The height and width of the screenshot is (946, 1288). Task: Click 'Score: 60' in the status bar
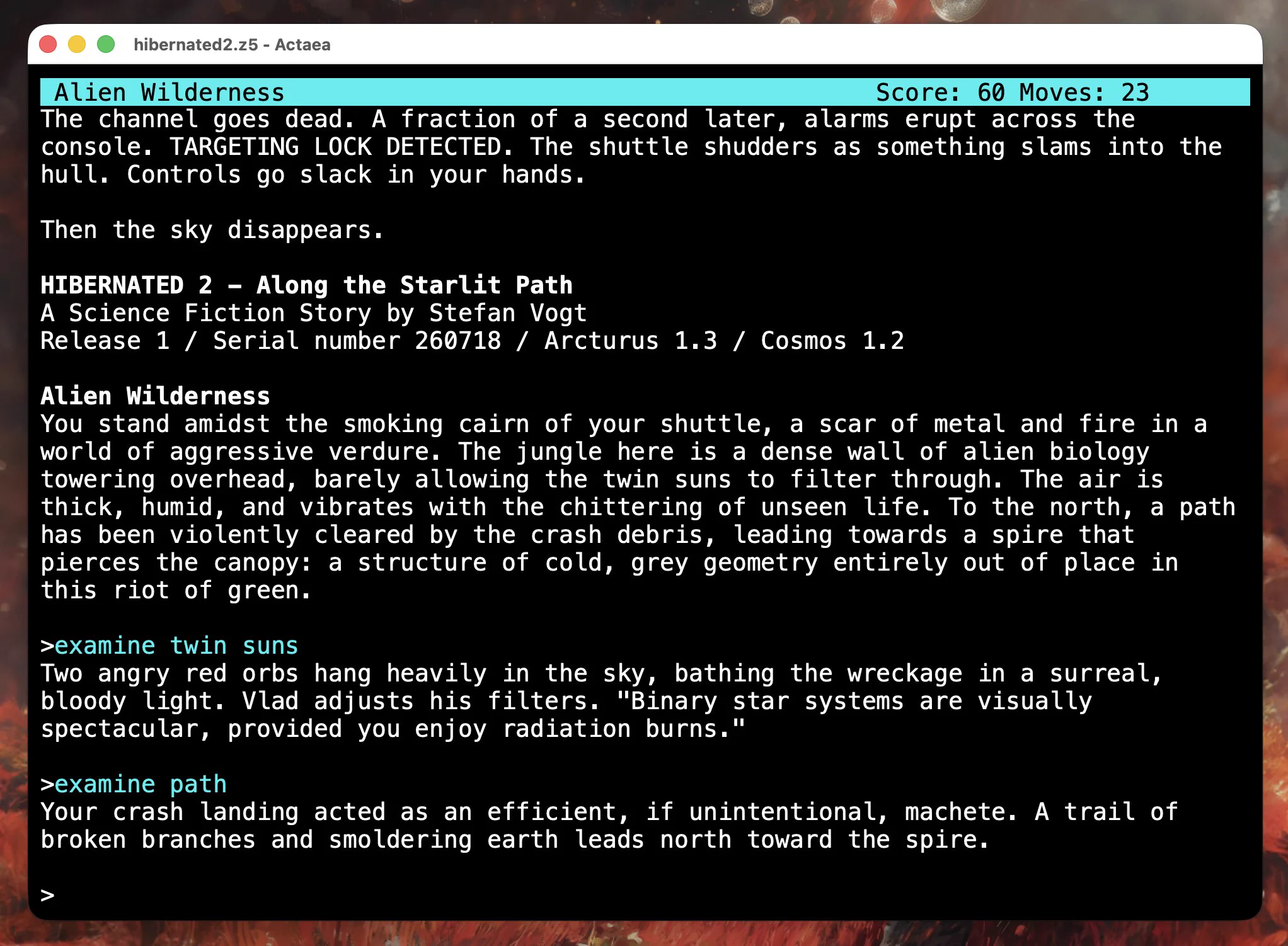coord(940,93)
